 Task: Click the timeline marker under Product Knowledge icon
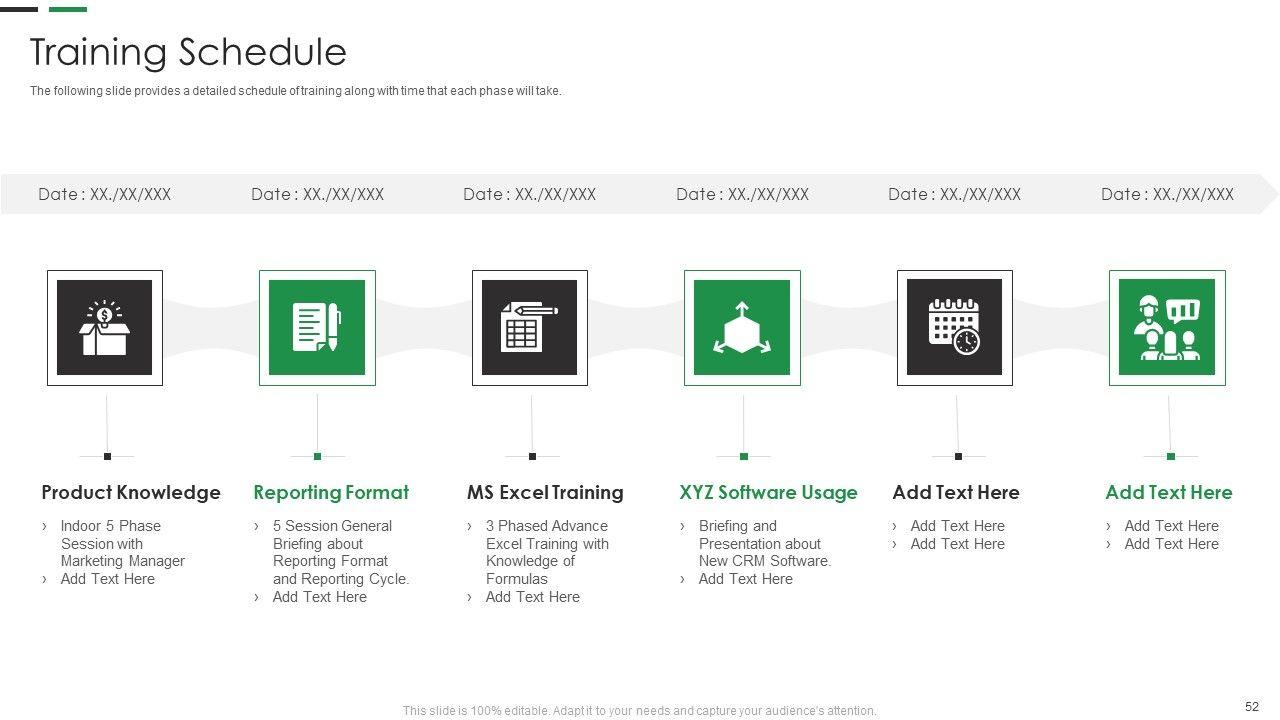pyautogui.click(x=108, y=456)
